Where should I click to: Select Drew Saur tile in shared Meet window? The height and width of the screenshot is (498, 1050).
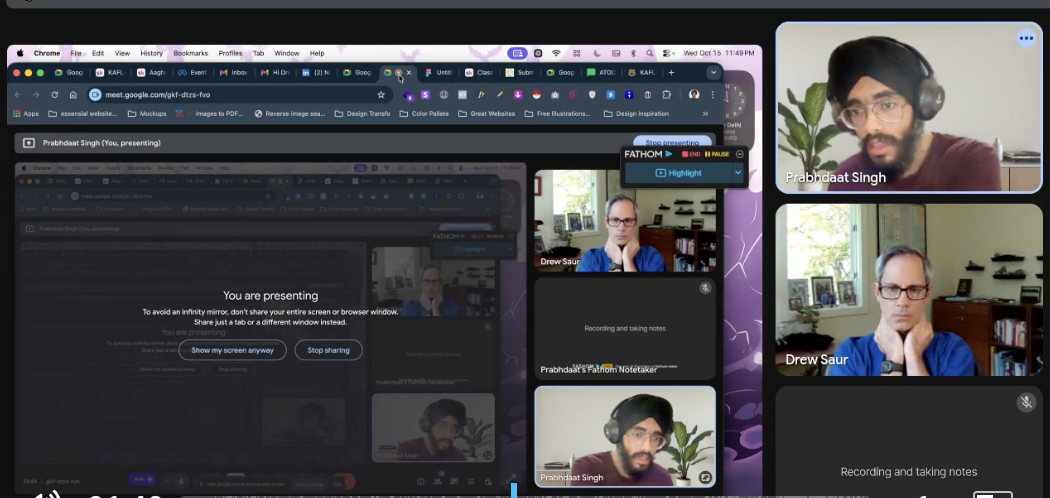click(625, 221)
